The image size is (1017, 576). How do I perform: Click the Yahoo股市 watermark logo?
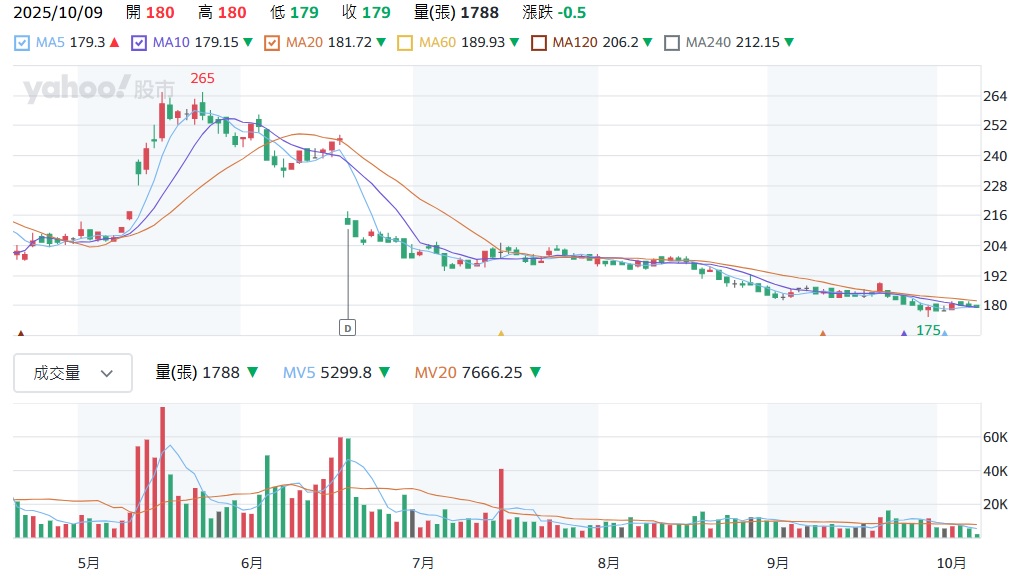98,89
